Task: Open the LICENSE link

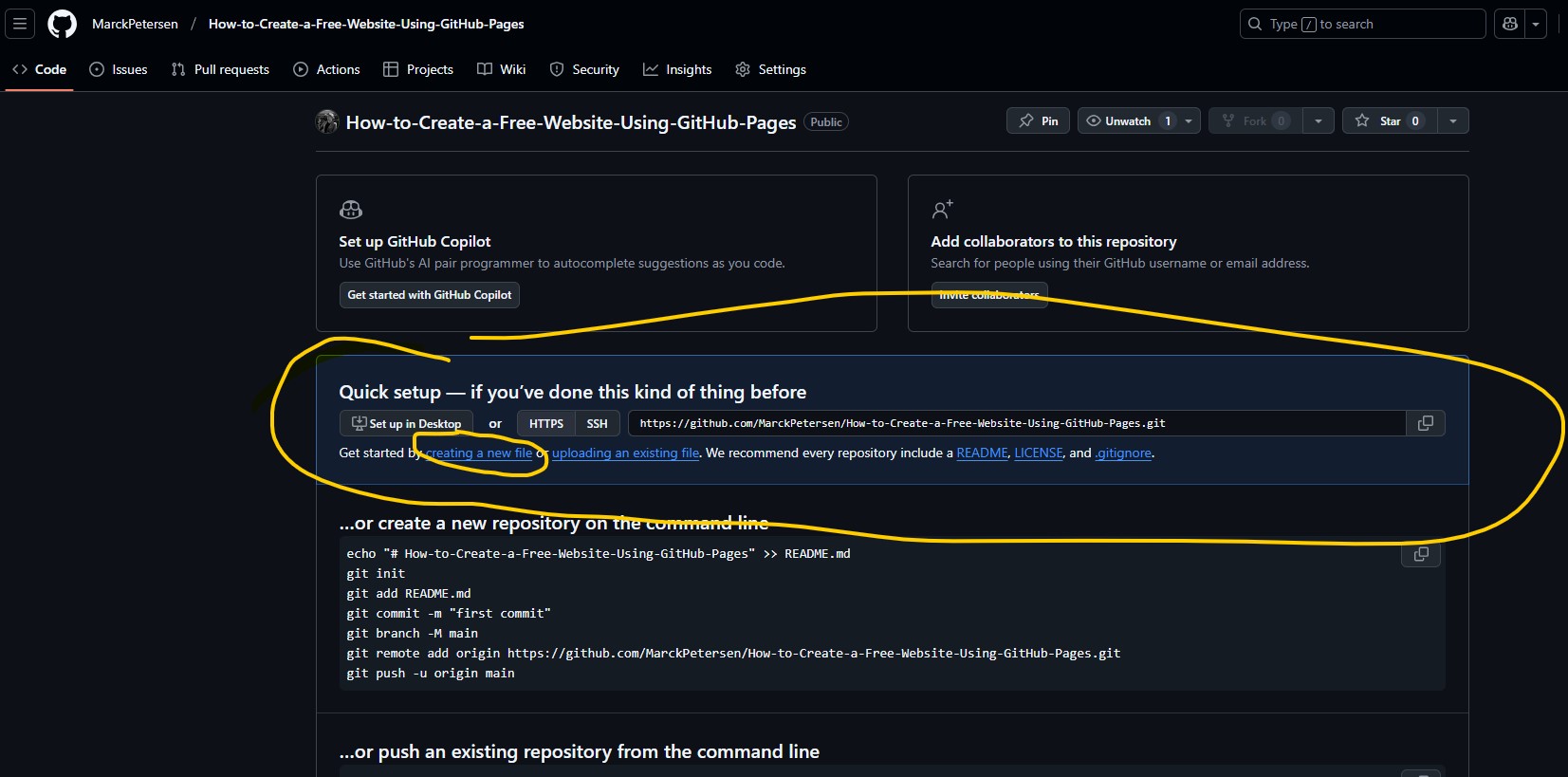Action: click(x=1039, y=453)
